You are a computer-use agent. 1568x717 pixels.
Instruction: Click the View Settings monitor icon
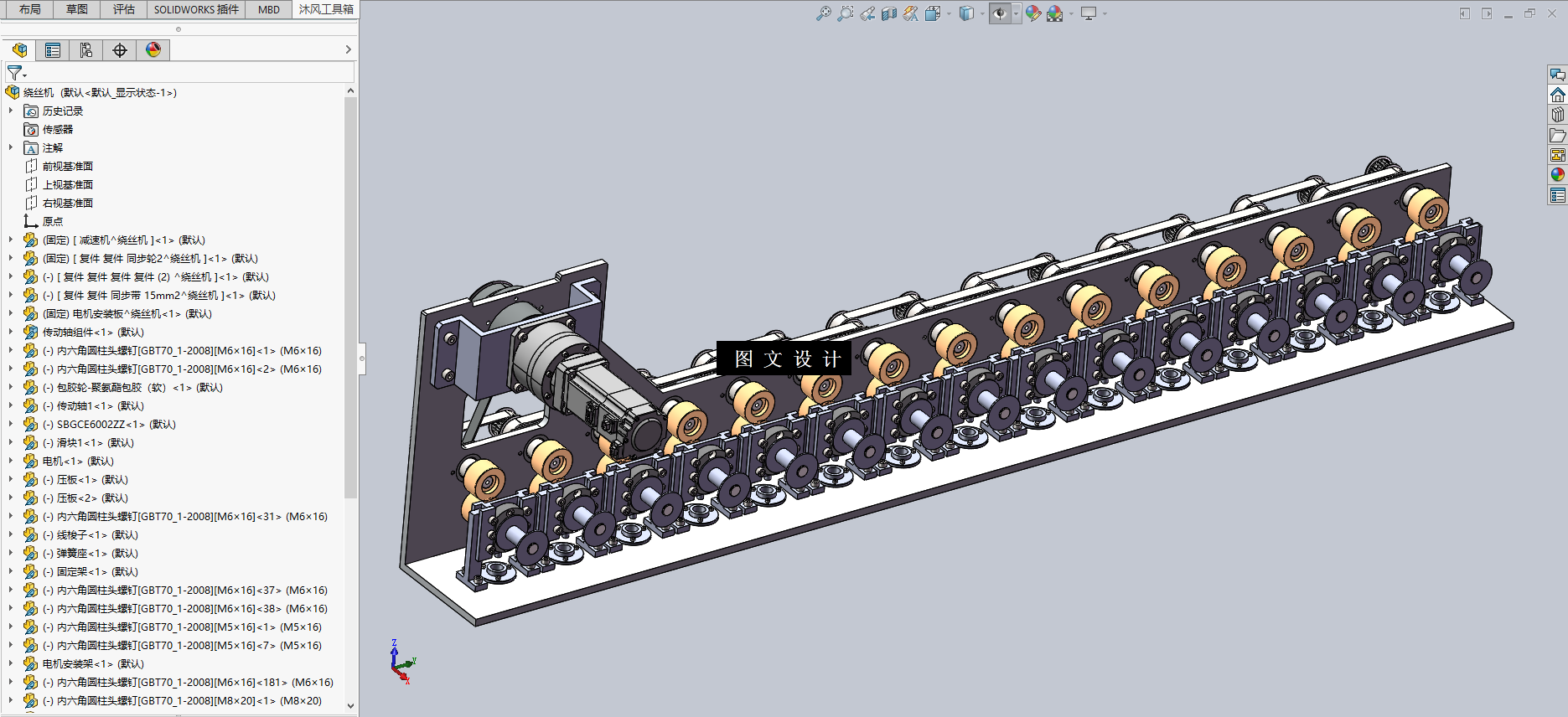(1089, 13)
